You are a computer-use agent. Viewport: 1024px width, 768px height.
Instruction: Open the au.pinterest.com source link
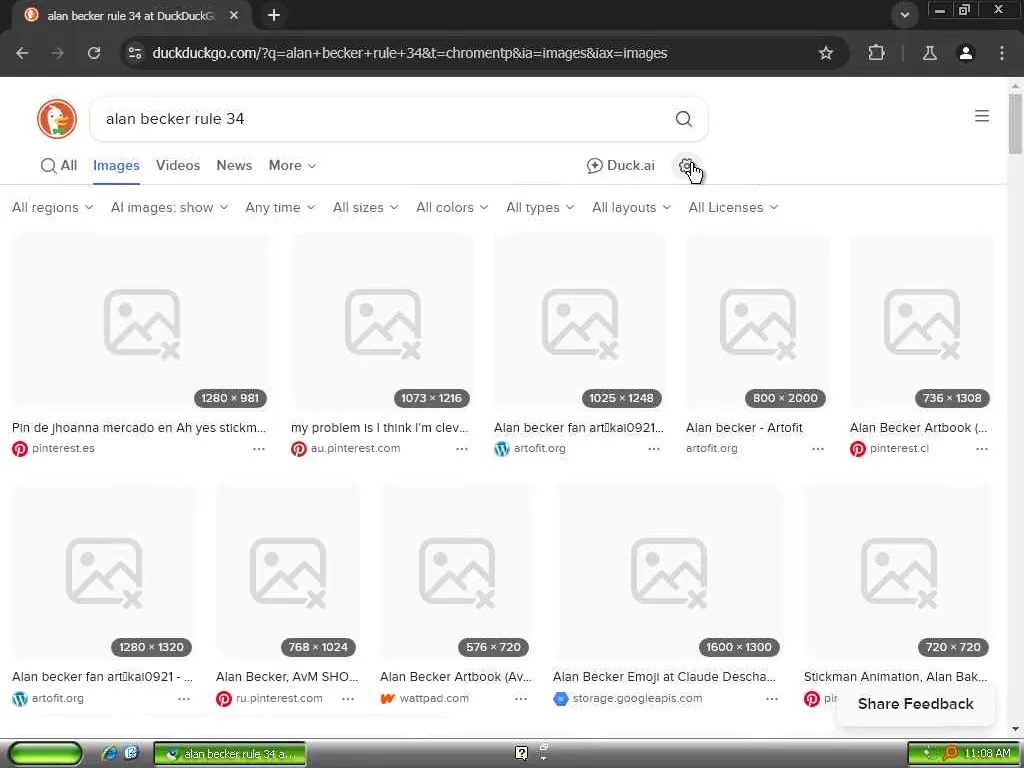click(x=355, y=449)
